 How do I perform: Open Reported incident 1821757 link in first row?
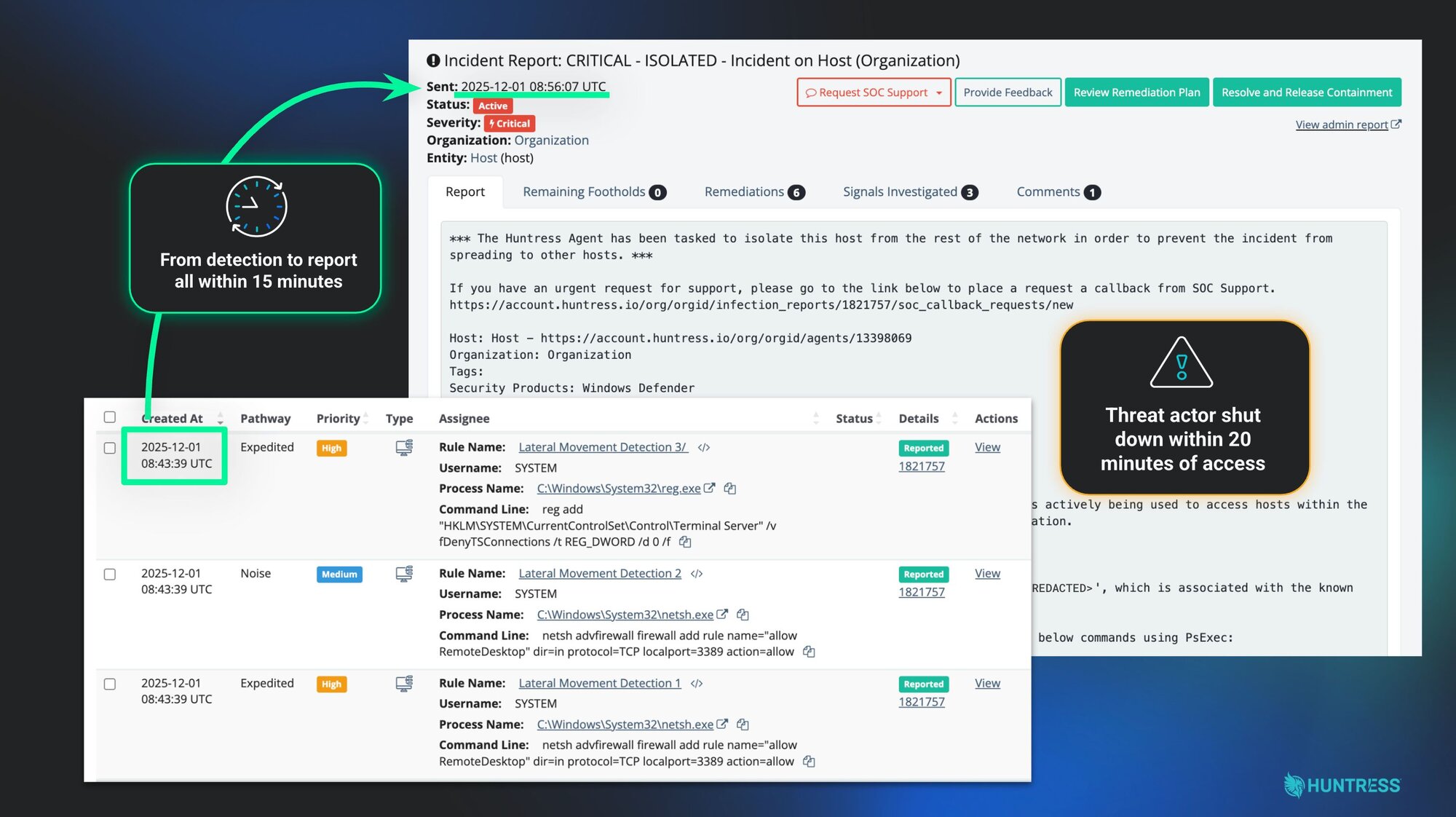921,467
